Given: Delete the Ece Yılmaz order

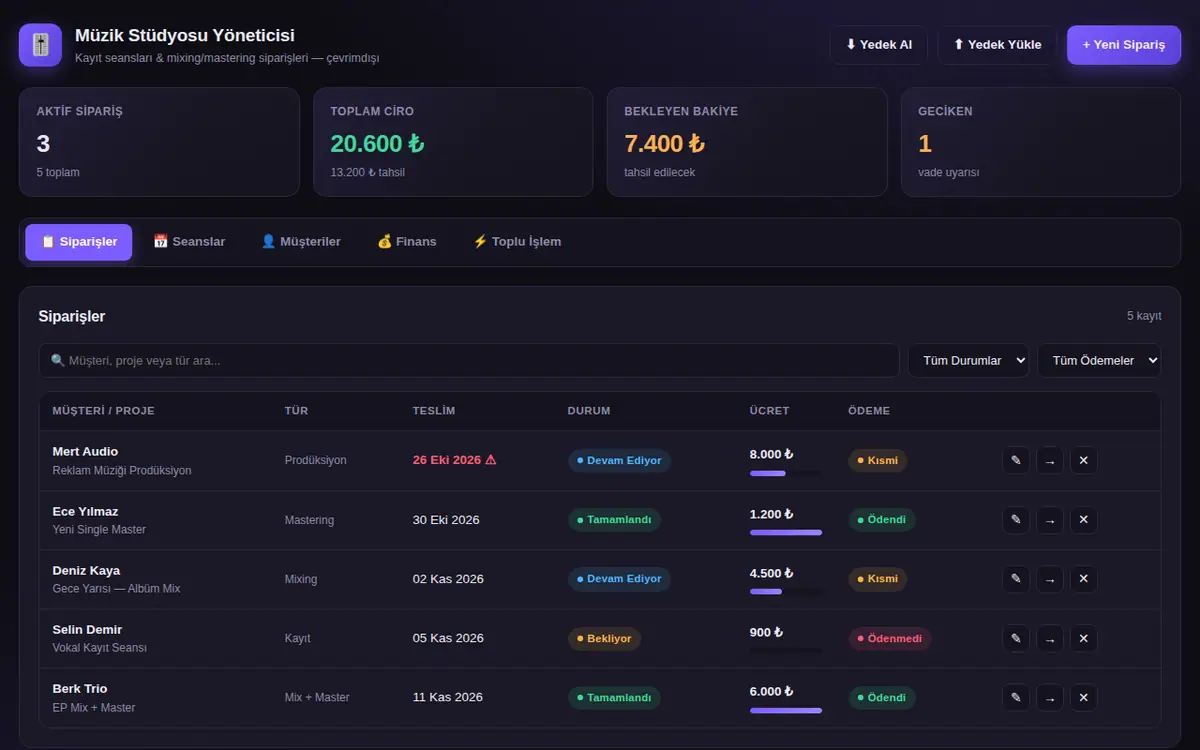Looking at the screenshot, I should [1084, 520].
